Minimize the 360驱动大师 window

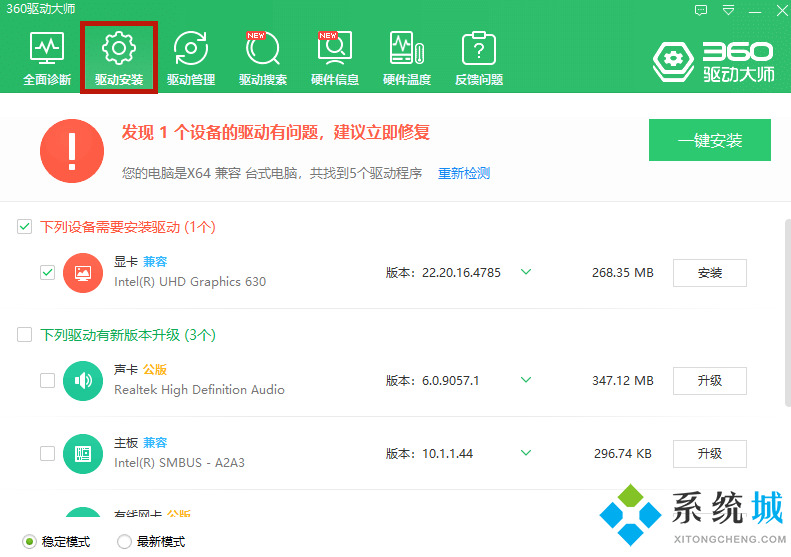[755, 11]
